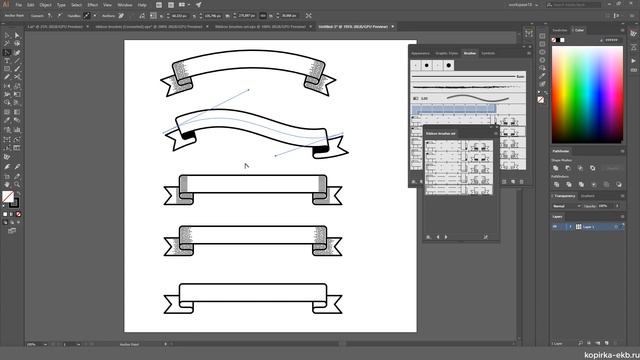Switch to the Graphic Styles tab
640x360 pixels.
(x=447, y=53)
